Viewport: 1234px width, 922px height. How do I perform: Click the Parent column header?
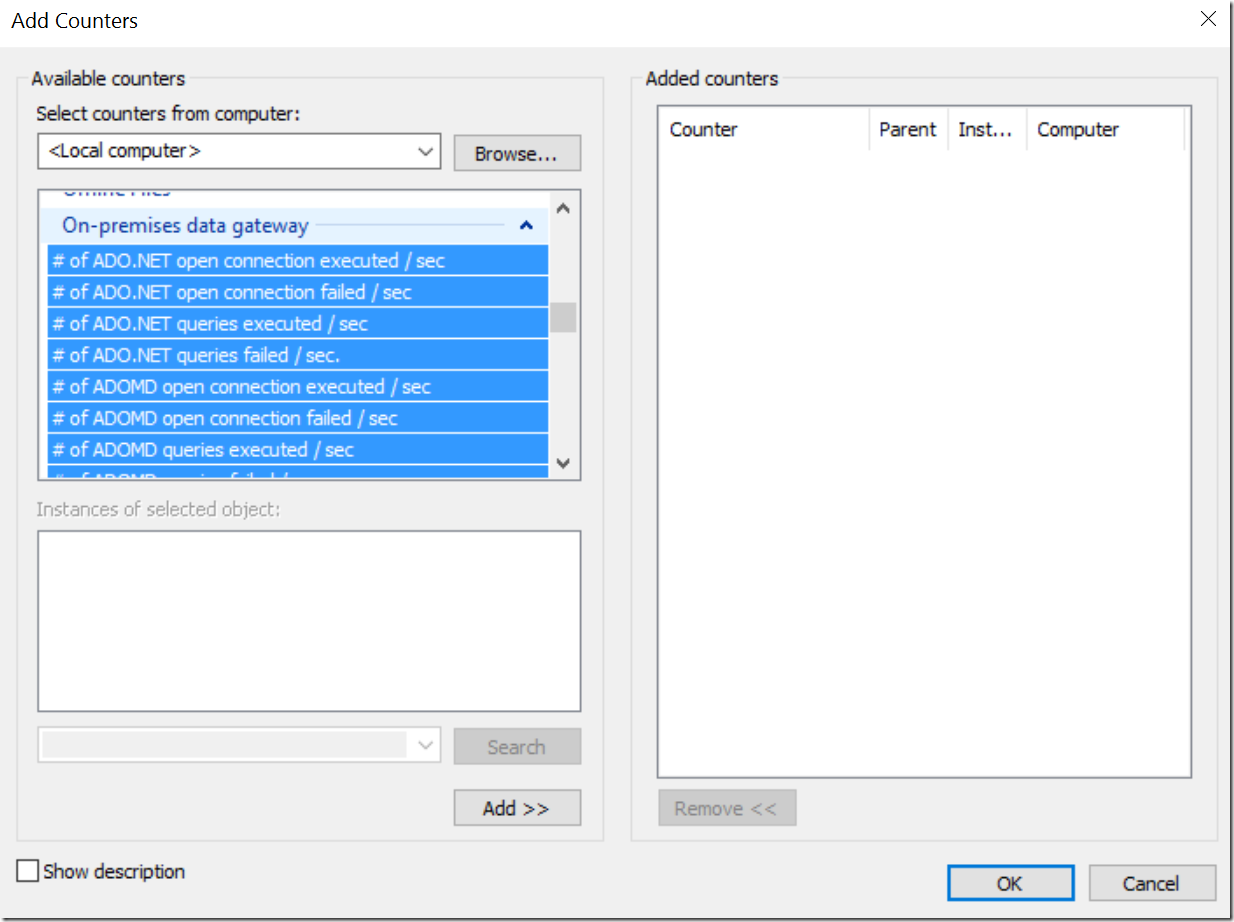click(x=908, y=130)
